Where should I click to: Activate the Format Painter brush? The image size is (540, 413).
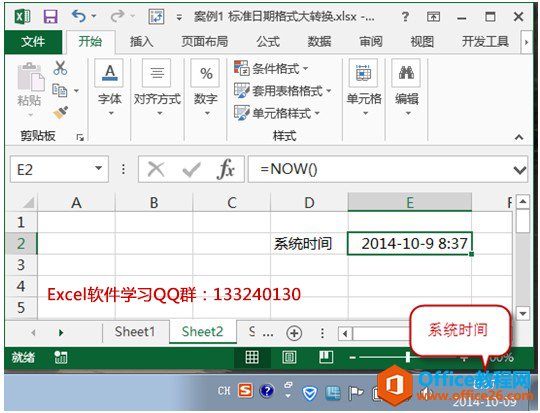[61, 113]
